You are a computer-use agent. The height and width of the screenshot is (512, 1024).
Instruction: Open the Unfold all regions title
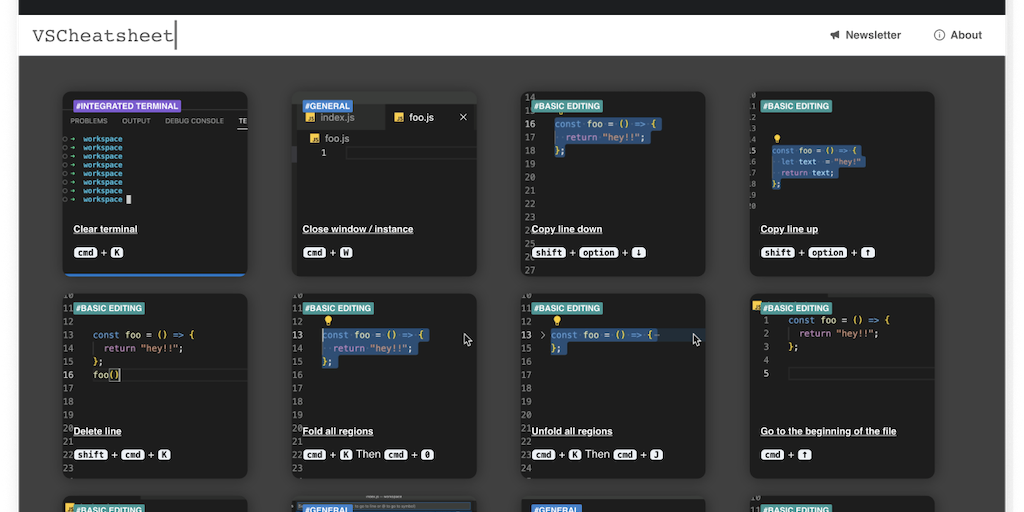(572, 432)
